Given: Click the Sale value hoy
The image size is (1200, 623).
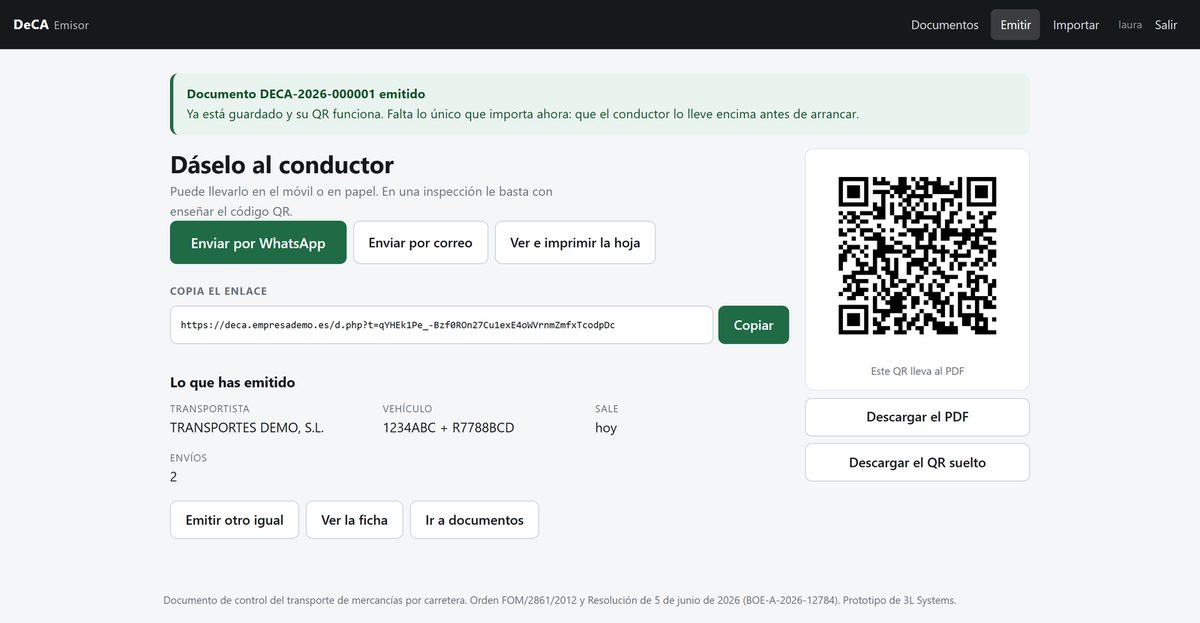Looking at the screenshot, I should [x=606, y=428].
